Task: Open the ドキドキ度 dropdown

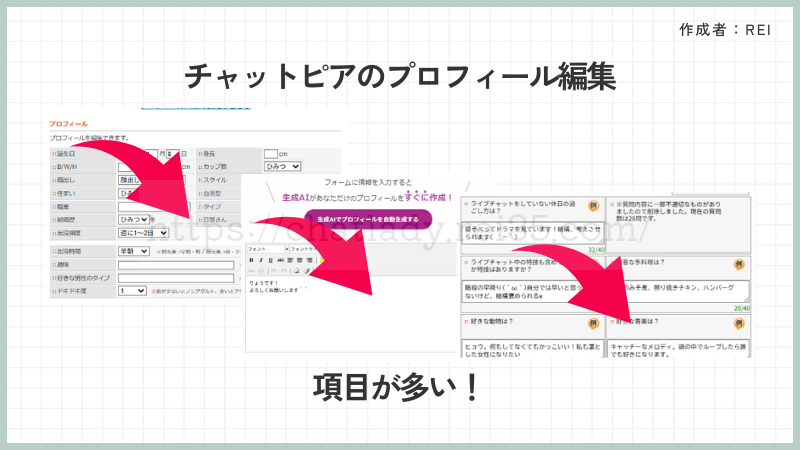Action: pos(132,291)
